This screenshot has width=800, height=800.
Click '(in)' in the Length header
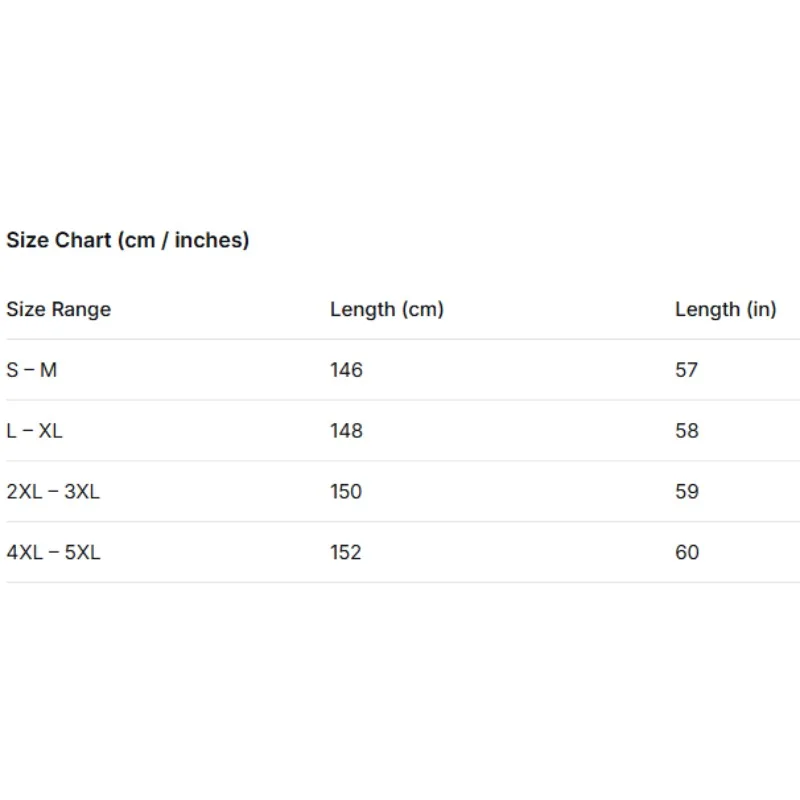pos(762,309)
